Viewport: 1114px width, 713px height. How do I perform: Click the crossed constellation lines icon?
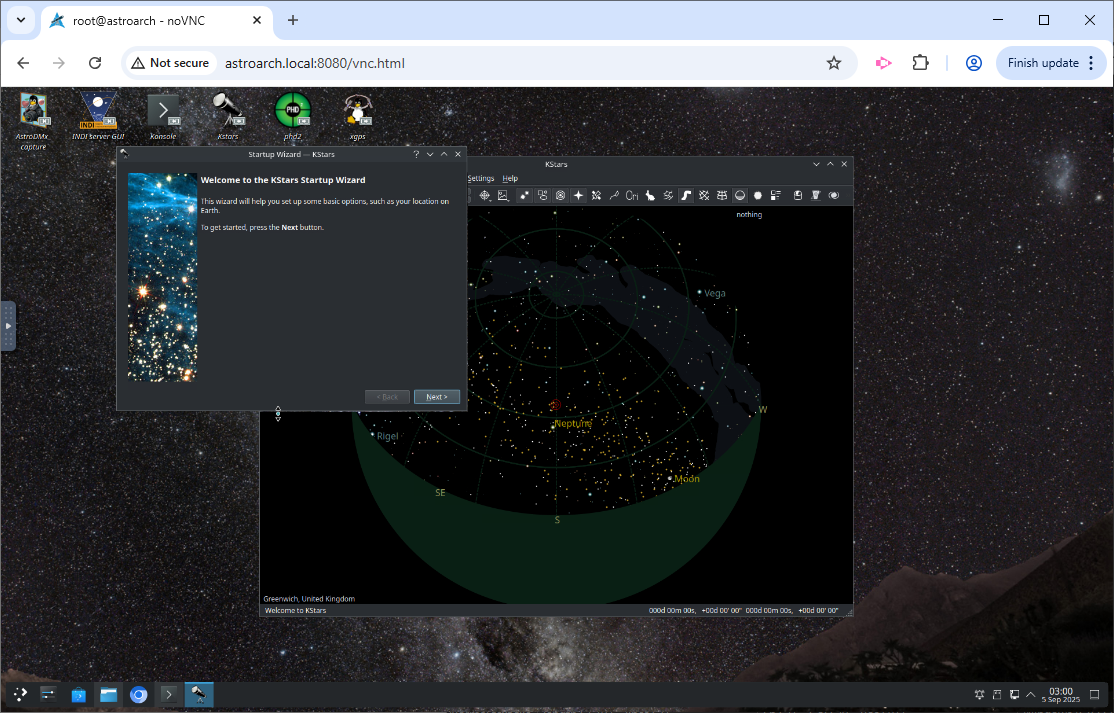coord(596,195)
